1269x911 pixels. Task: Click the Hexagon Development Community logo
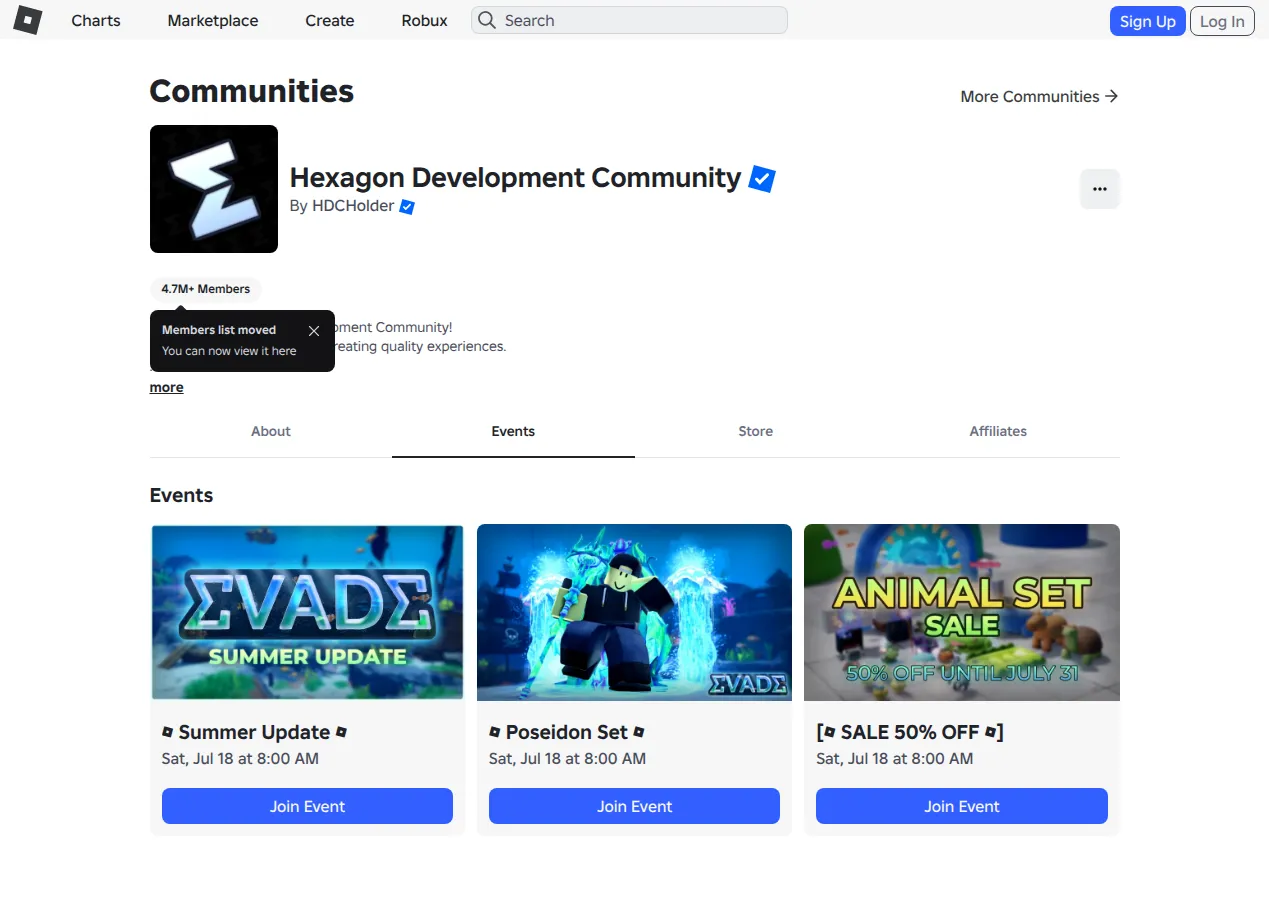(x=214, y=189)
